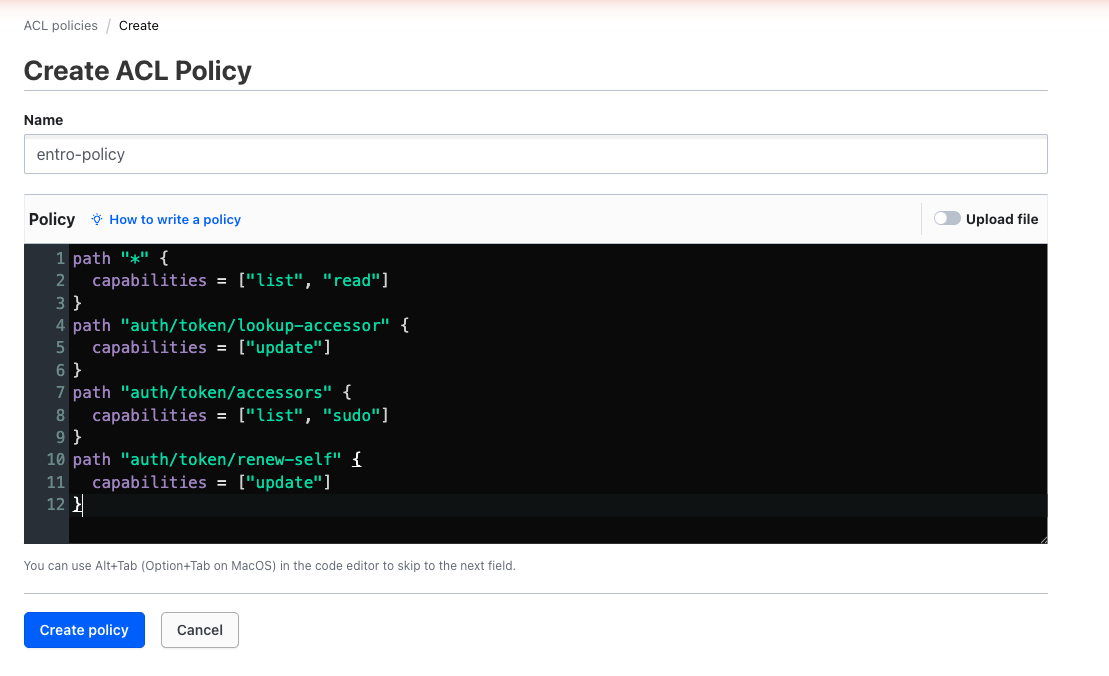Click the closing brace on line 6

[78, 371]
